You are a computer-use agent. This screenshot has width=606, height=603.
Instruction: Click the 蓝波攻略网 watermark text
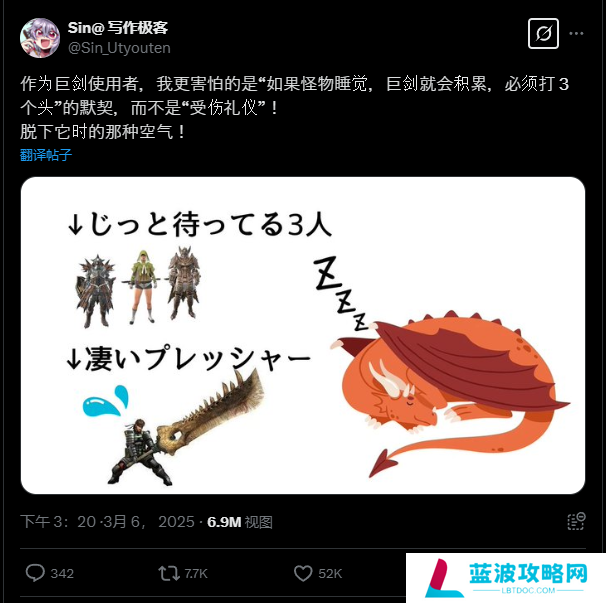click(528, 573)
